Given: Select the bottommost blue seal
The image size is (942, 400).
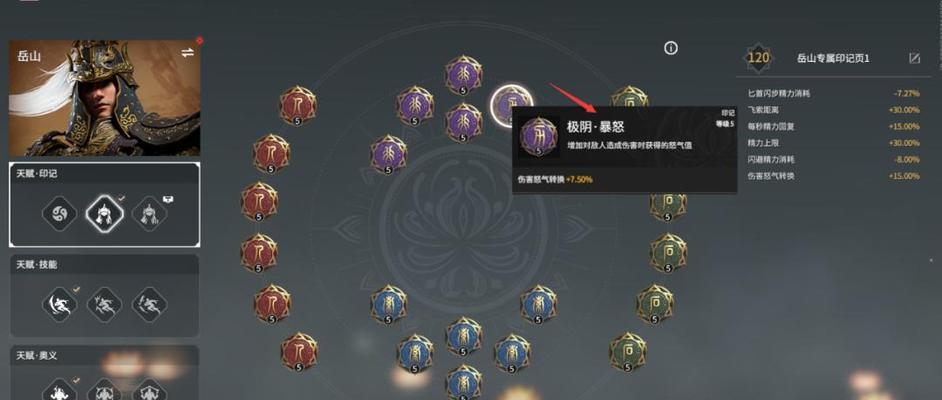Looking at the screenshot, I should [463, 382].
